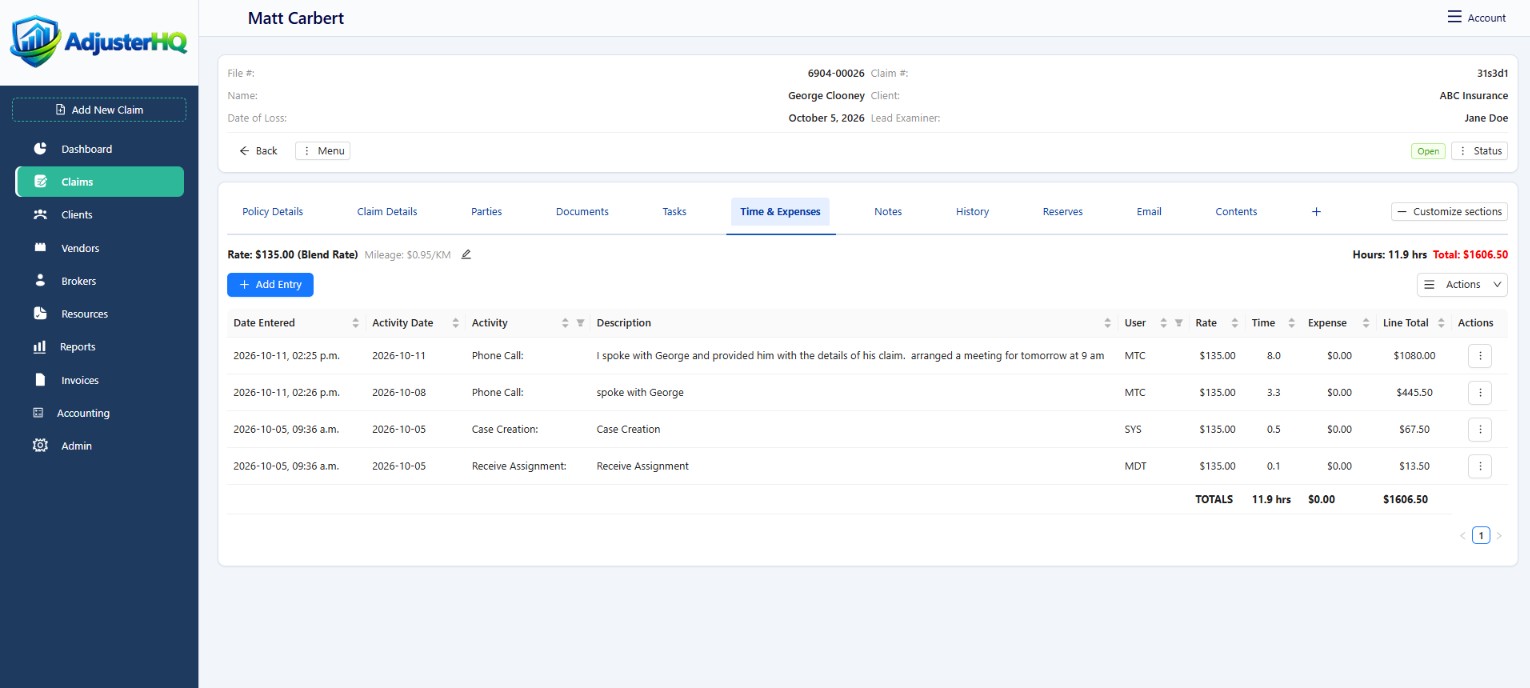Image resolution: width=1530 pixels, height=688 pixels.
Task: Open the Clients sidebar item
Action: coord(77,215)
